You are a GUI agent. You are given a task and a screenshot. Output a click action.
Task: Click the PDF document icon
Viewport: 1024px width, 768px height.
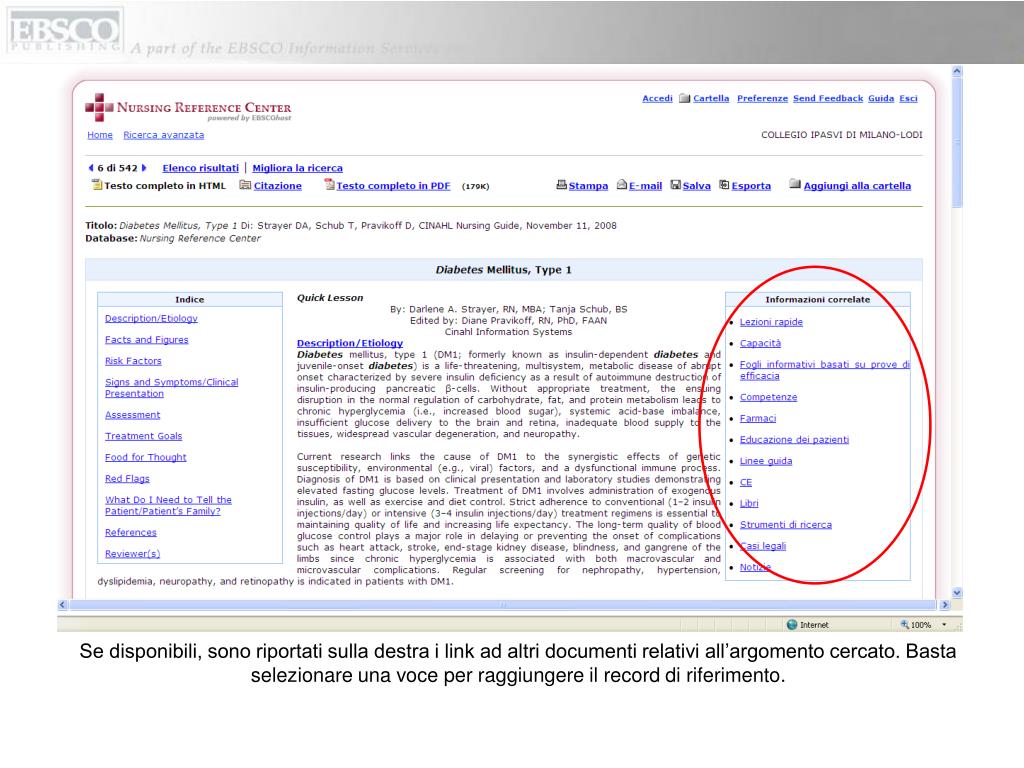[x=330, y=185]
